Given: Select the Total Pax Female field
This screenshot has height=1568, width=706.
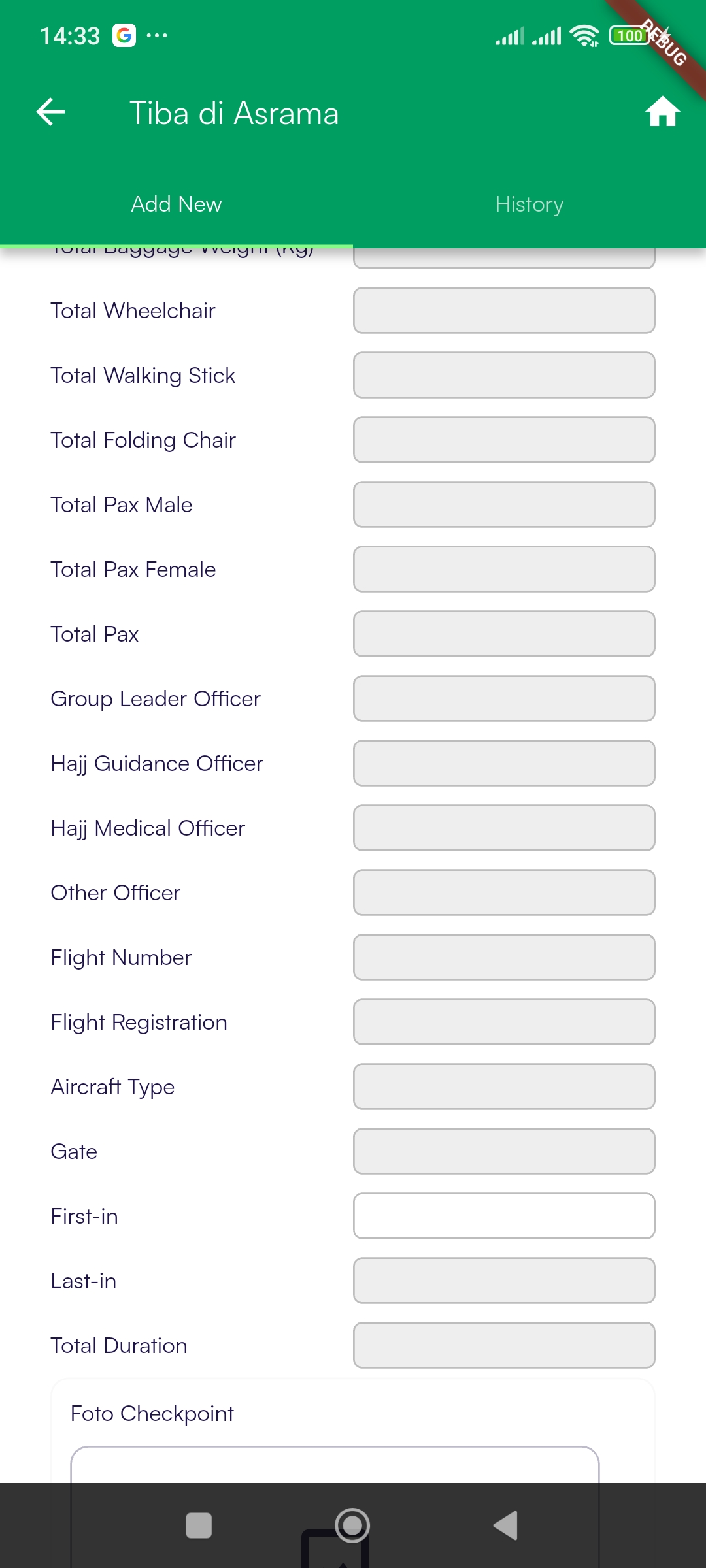Looking at the screenshot, I should pos(504,569).
